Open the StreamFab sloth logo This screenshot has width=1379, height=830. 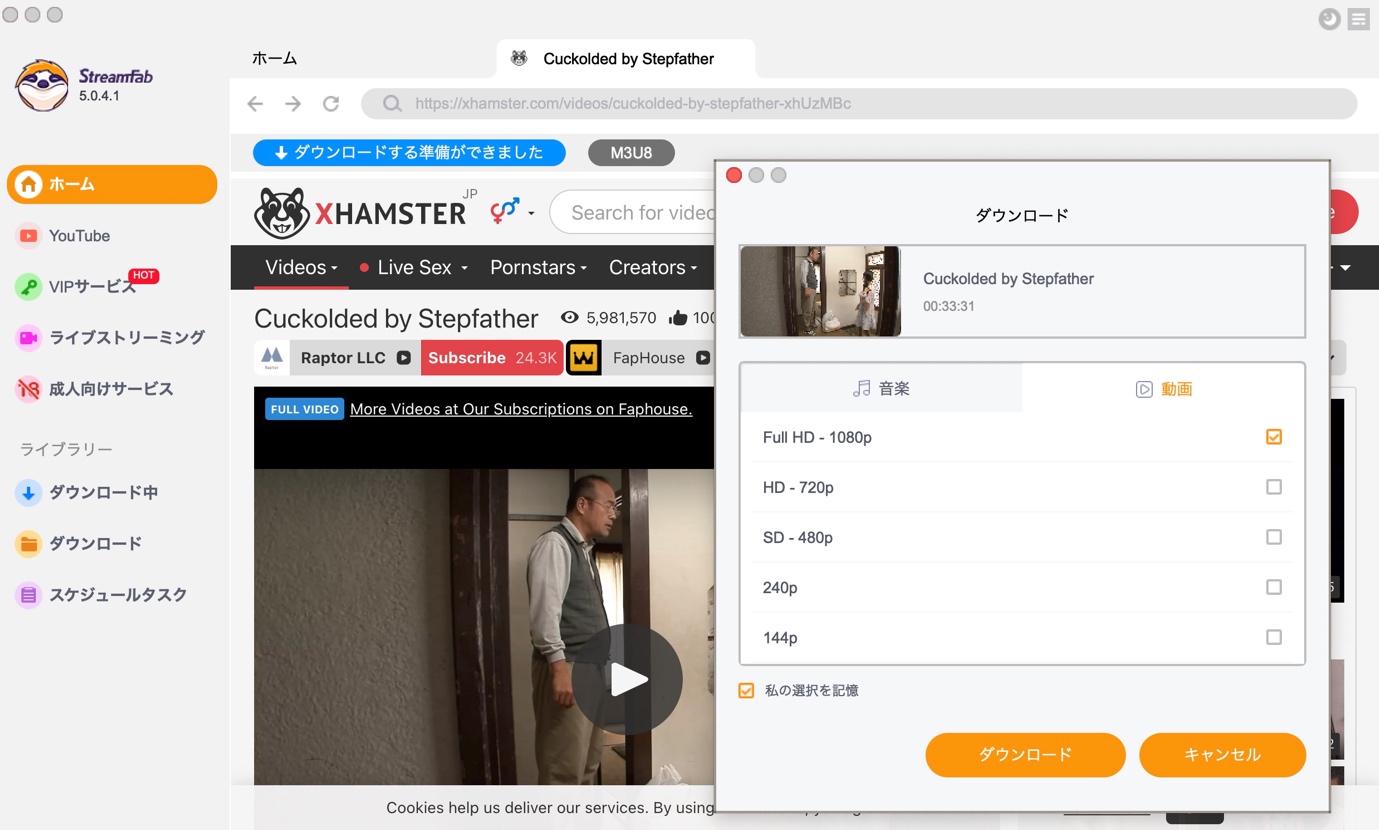[42, 85]
